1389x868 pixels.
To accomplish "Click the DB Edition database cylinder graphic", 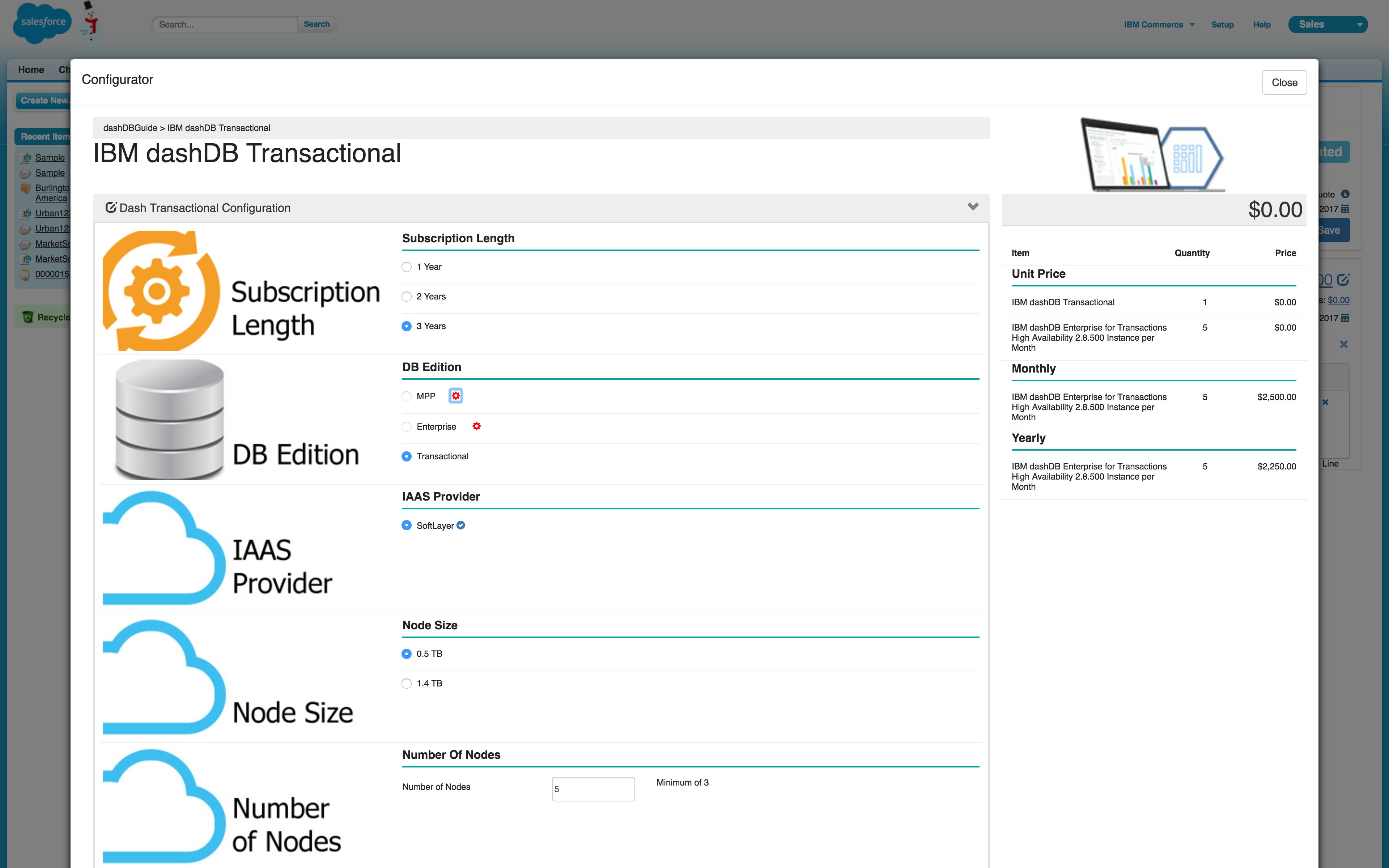I will [169, 420].
